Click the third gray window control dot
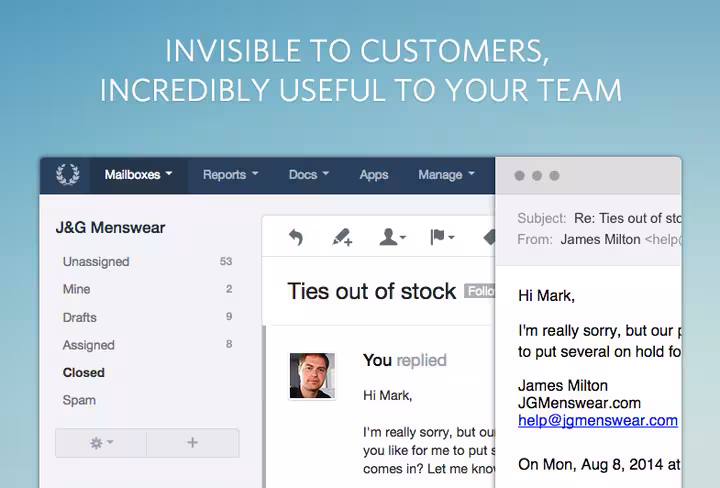This screenshot has width=720, height=488. (x=555, y=176)
